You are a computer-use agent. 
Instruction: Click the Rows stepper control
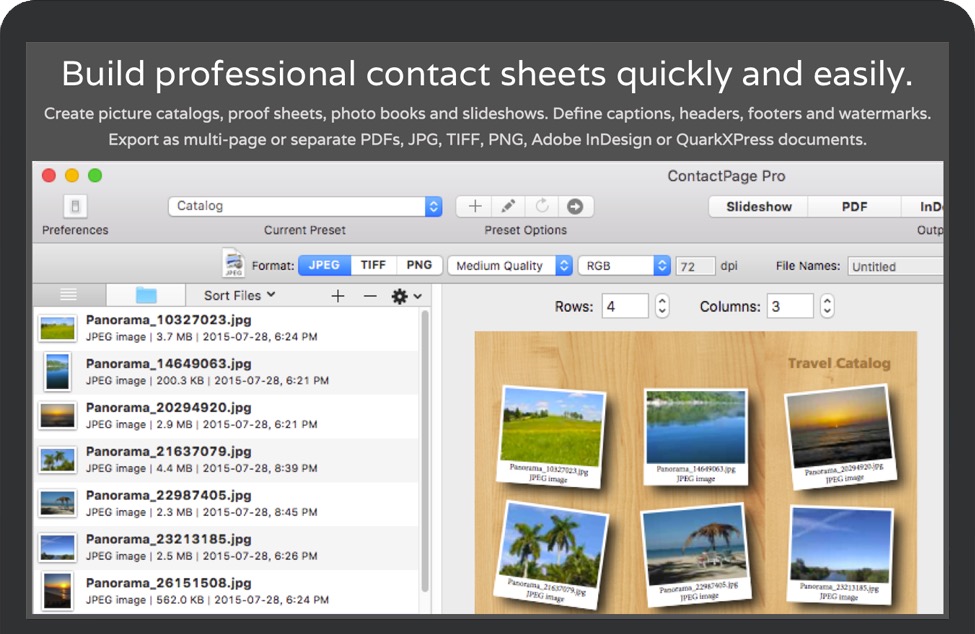click(x=661, y=307)
